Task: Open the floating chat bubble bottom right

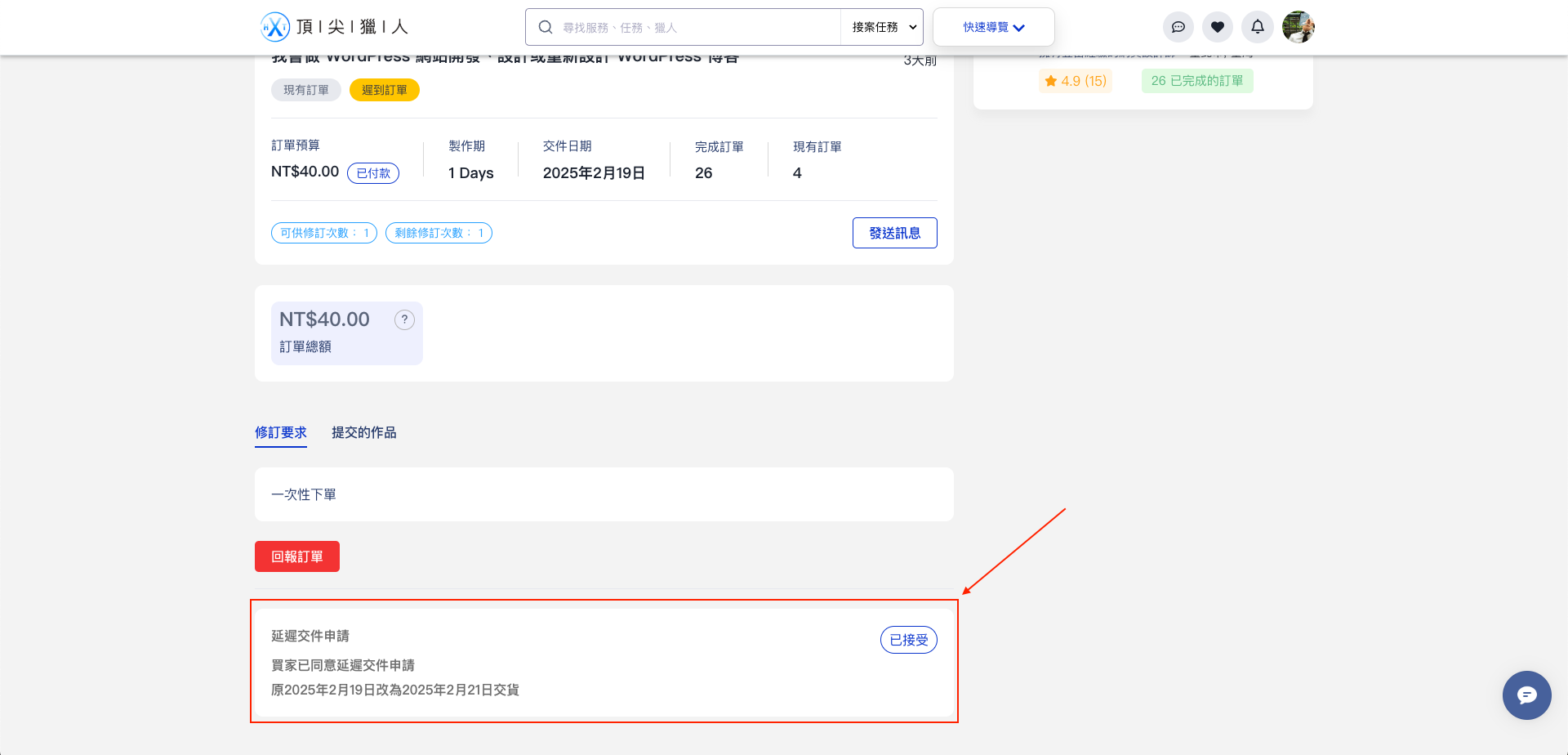Action: (x=1526, y=695)
